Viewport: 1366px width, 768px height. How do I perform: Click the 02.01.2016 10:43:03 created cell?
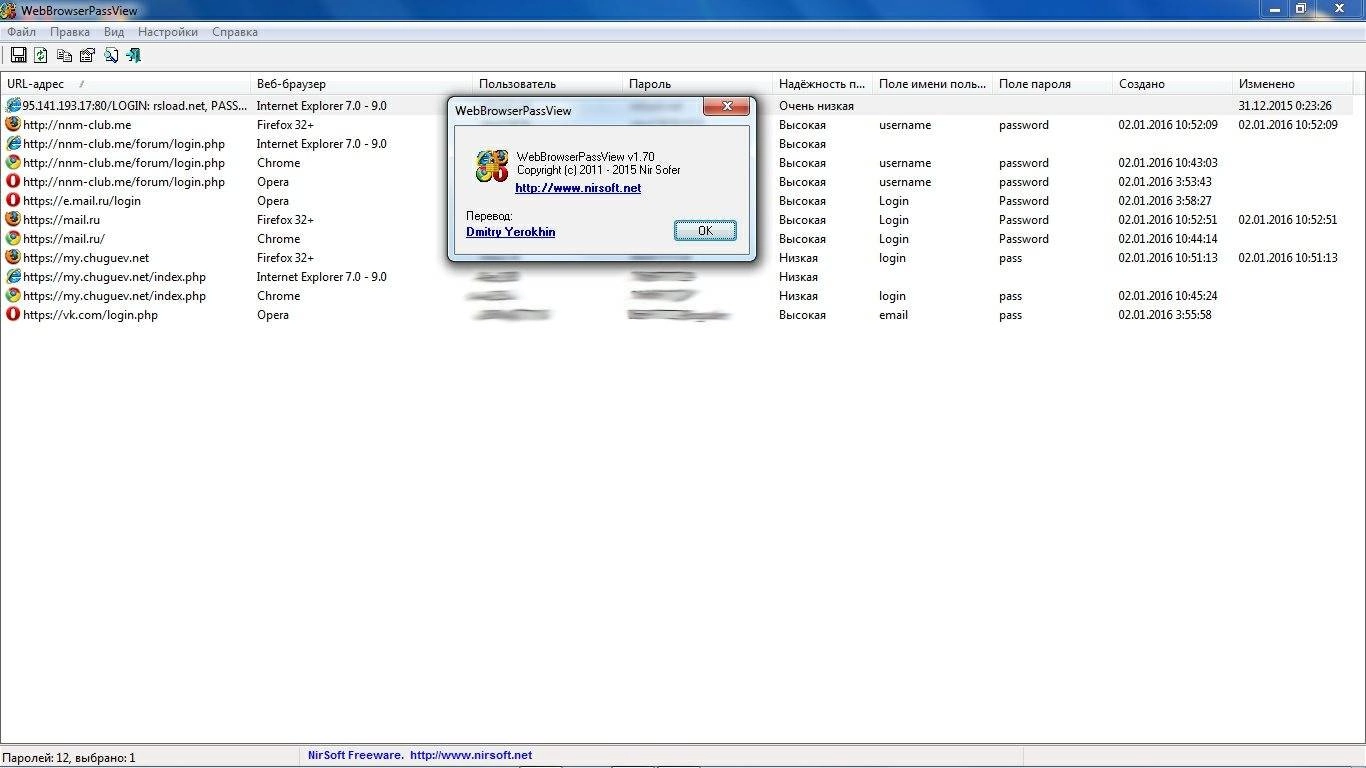pos(1168,163)
